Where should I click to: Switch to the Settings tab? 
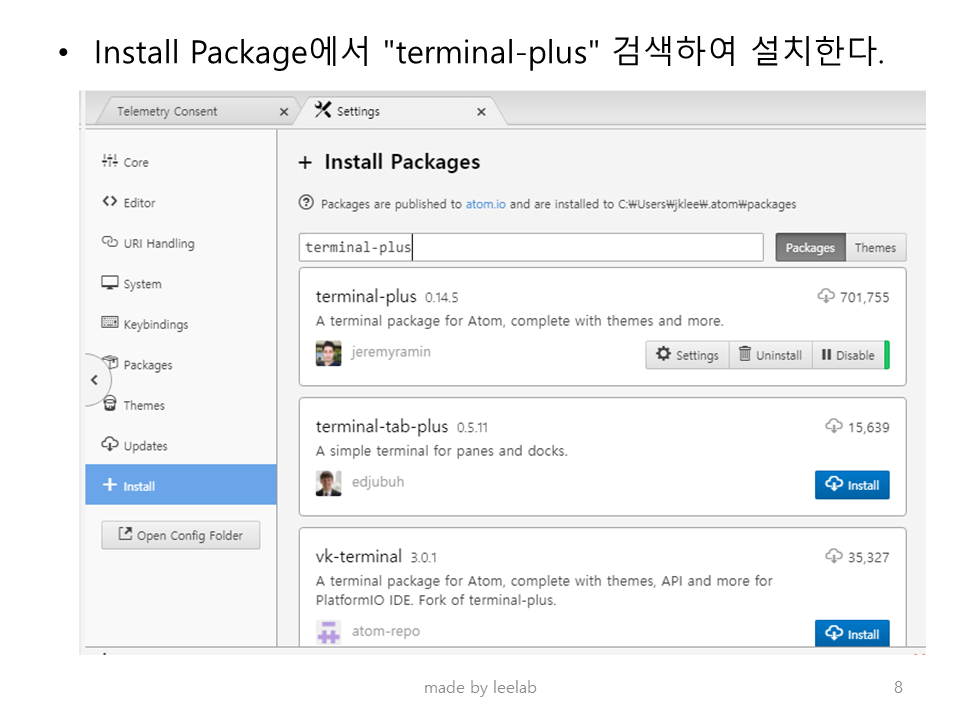point(358,111)
